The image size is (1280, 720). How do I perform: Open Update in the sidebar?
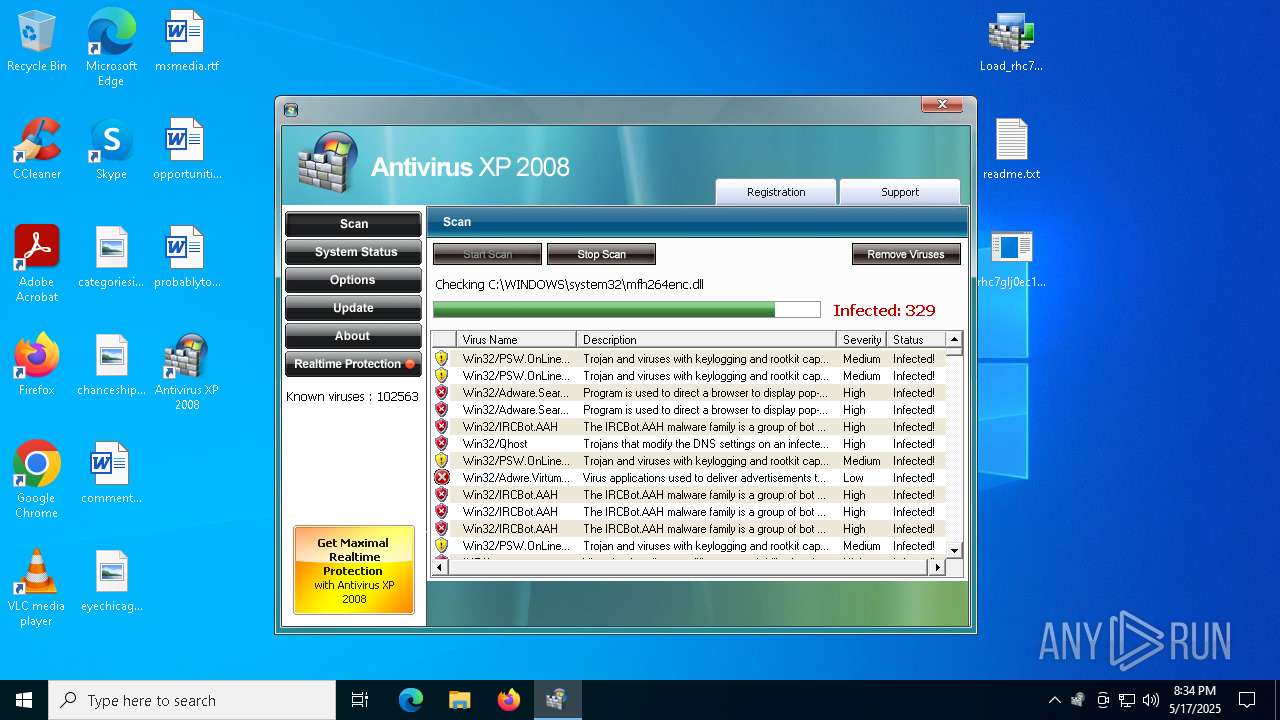[x=353, y=308]
